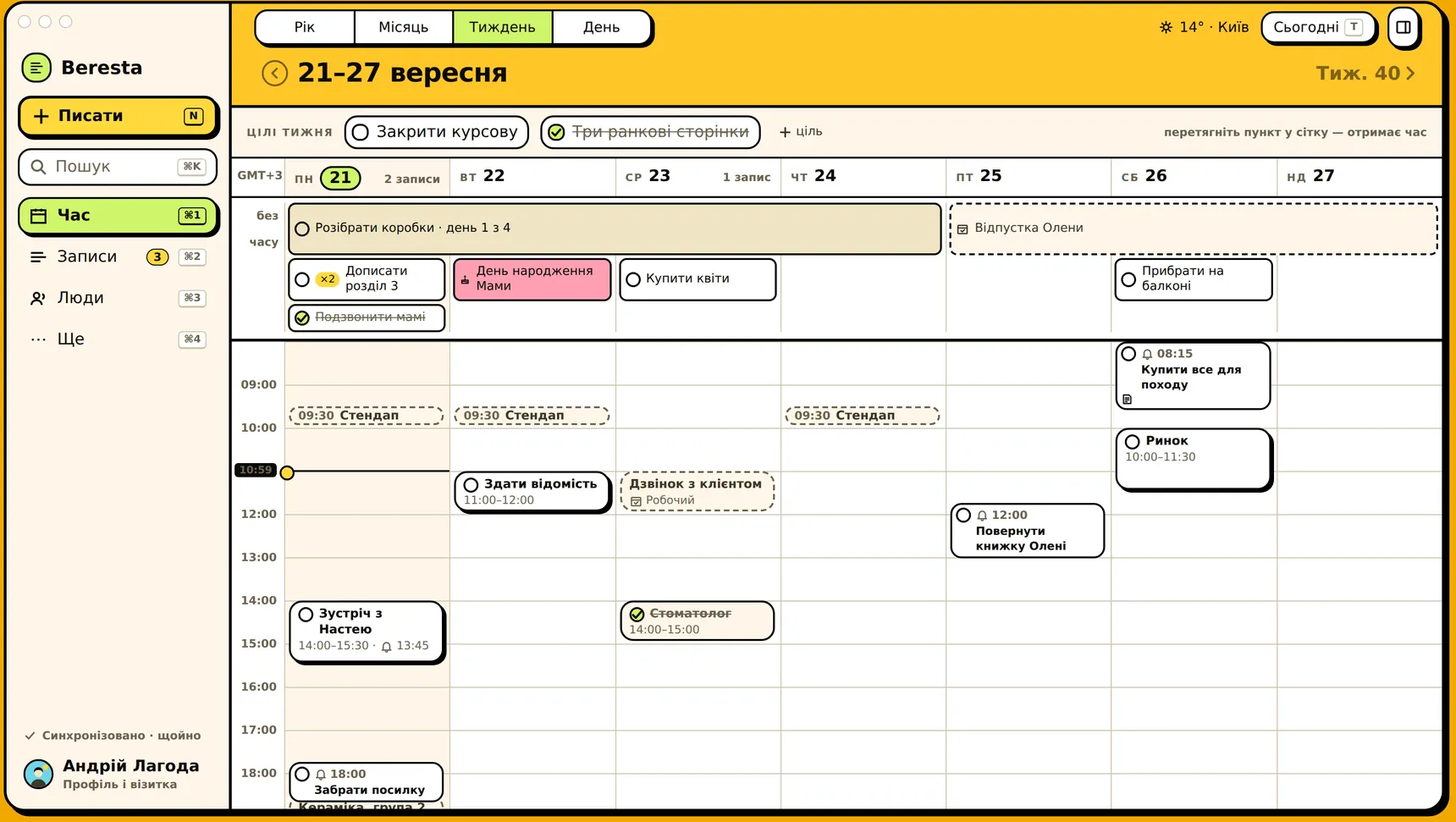The width and height of the screenshot is (1456, 822).
Task: Open 1 запис link on Wednesday
Action: (747, 178)
